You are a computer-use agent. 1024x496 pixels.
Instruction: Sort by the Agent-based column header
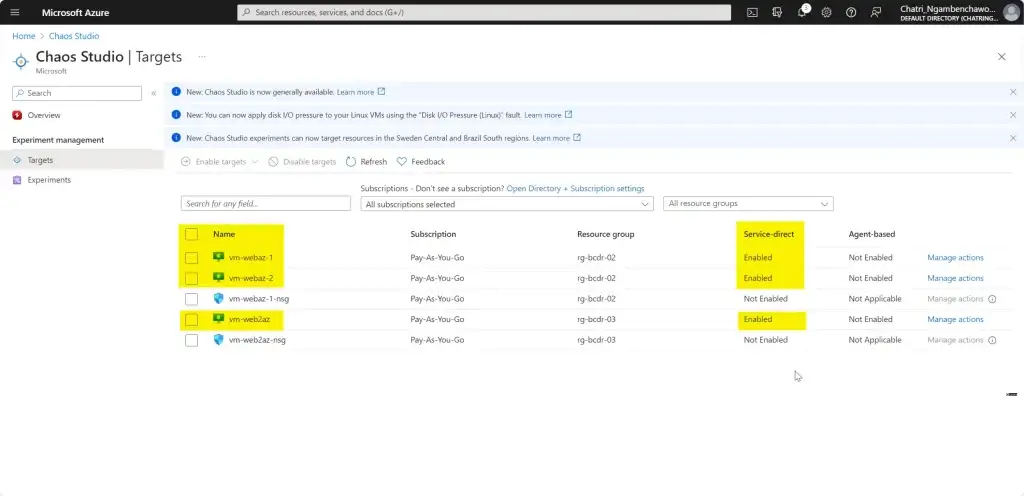coord(871,234)
